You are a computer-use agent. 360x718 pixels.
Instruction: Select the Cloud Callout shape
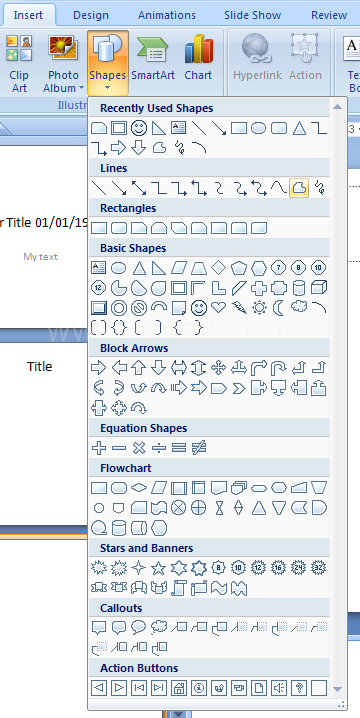158,627
